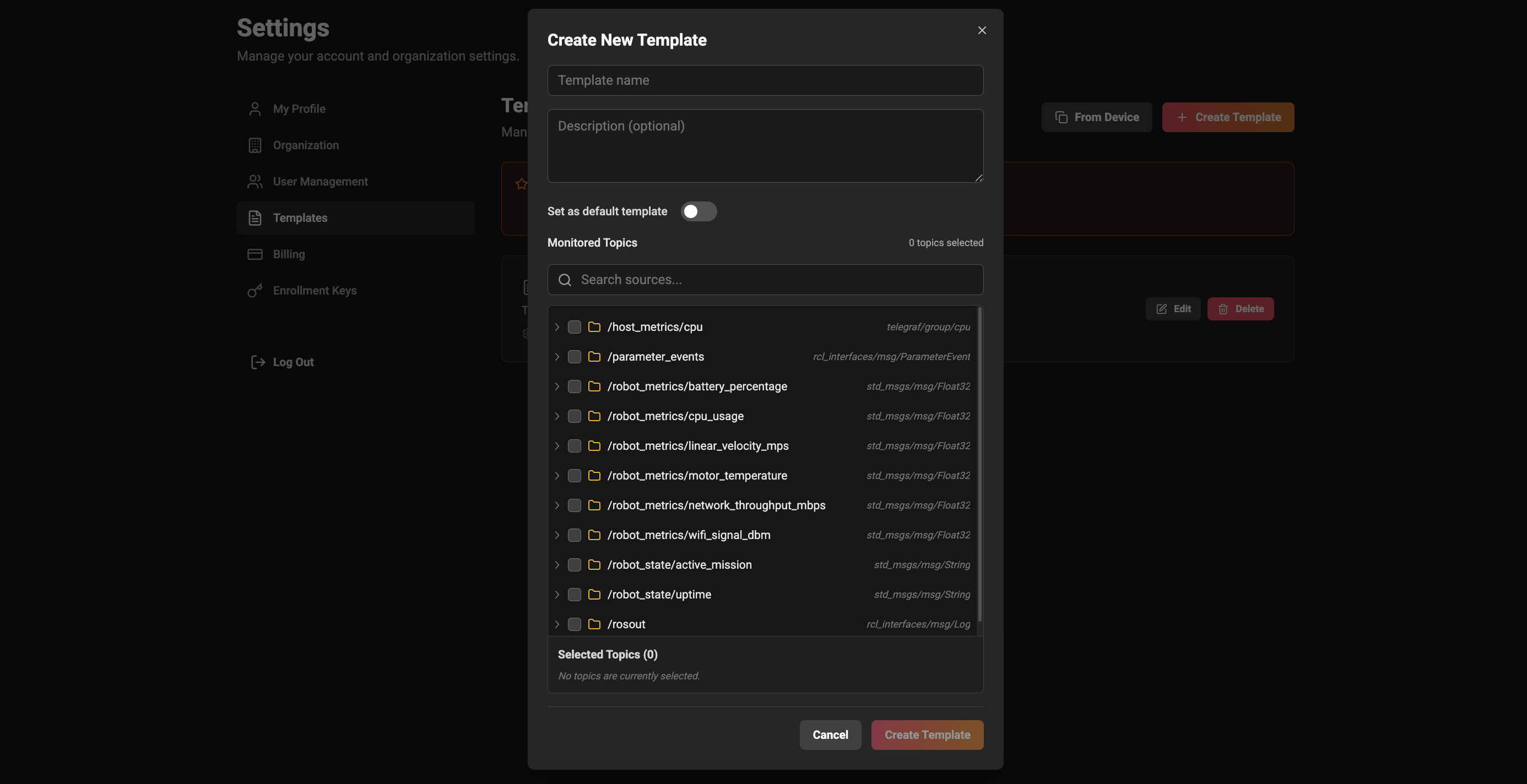Open User Management via its icon
The width and height of the screenshot is (1527, 784).
pyautogui.click(x=255, y=181)
